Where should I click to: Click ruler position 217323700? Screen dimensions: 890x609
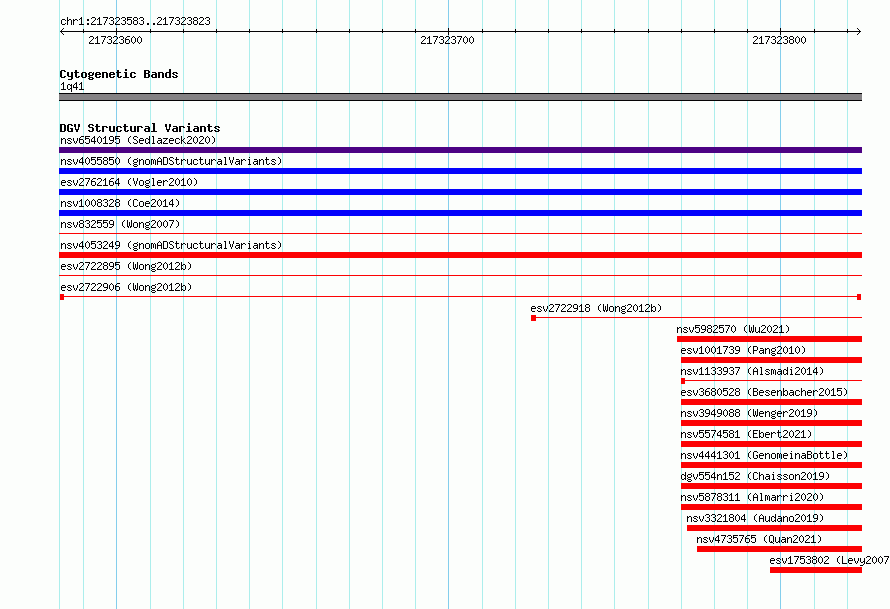(447, 40)
